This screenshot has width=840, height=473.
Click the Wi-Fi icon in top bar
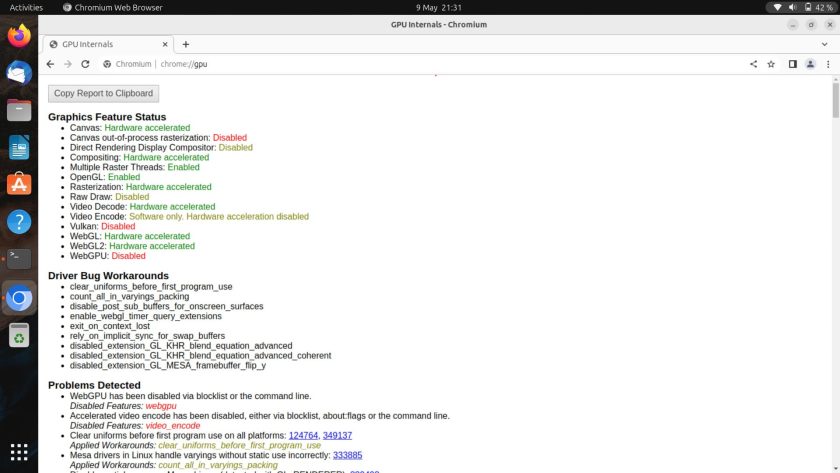pyautogui.click(x=777, y=7)
